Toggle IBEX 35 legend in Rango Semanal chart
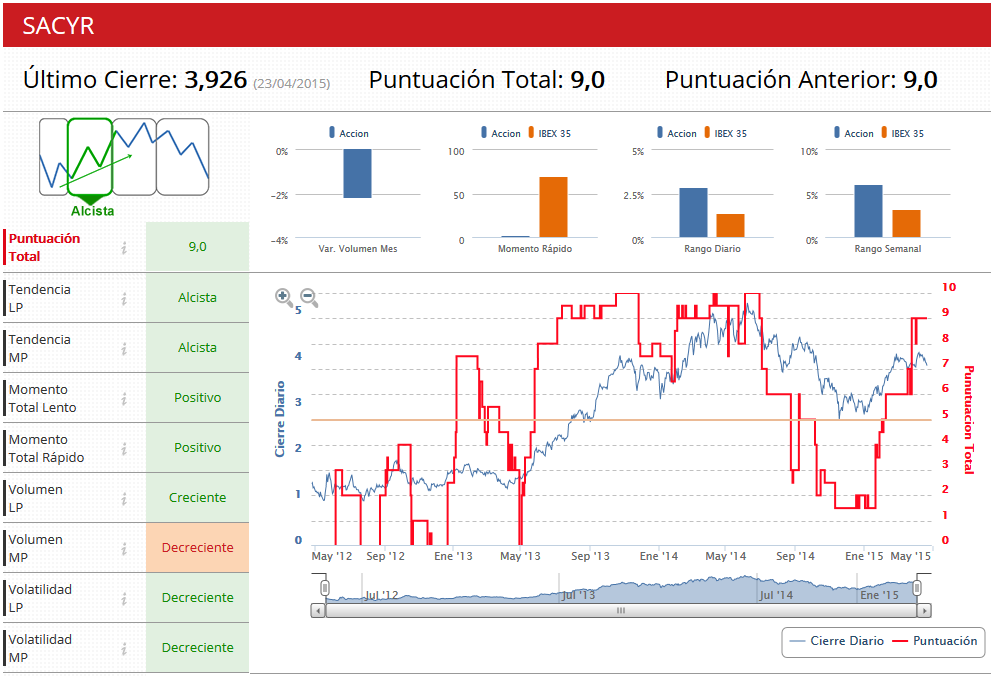 pyautogui.click(x=902, y=133)
